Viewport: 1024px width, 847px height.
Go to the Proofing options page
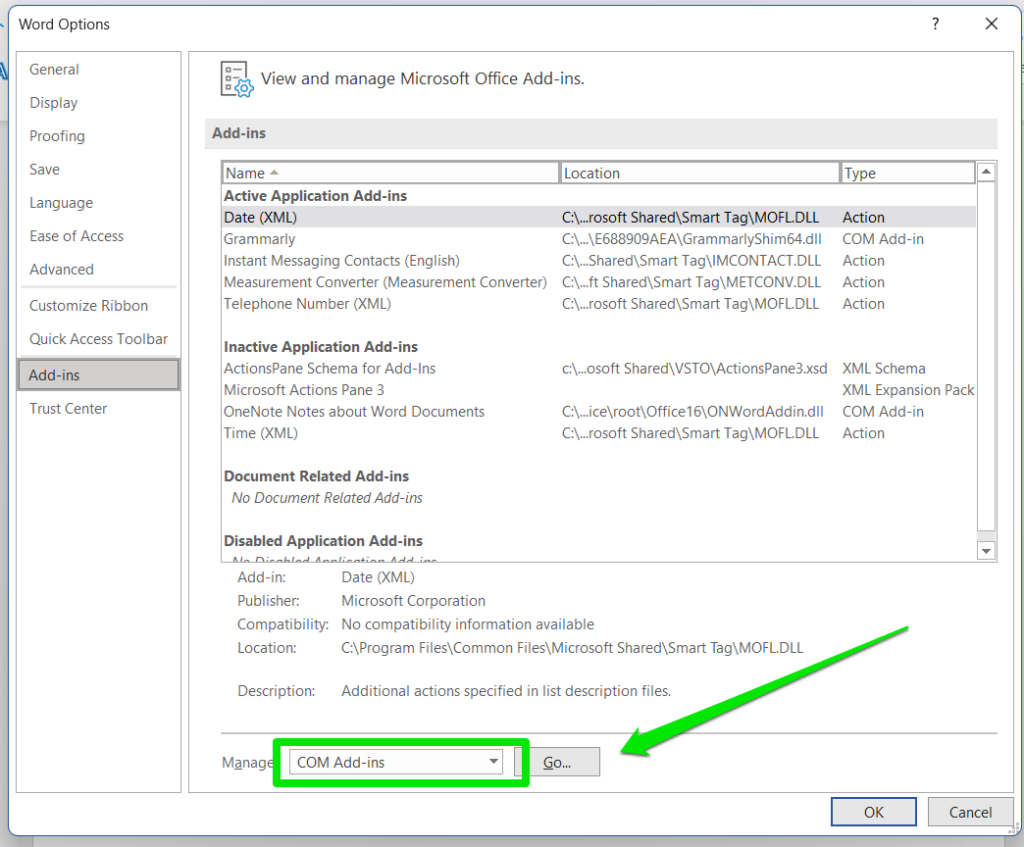[57, 136]
